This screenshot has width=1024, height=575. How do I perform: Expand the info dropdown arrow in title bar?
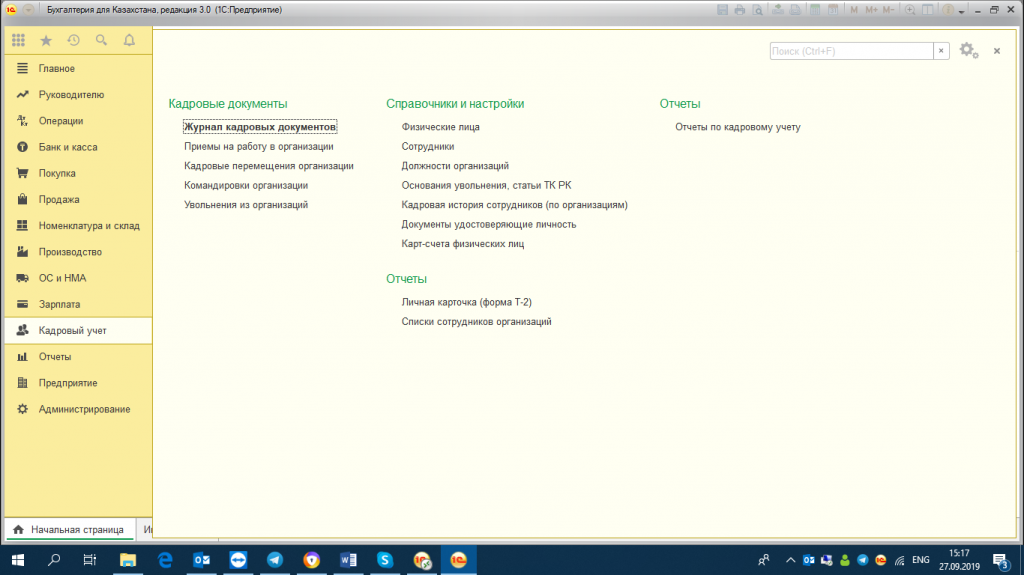(x=961, y=10)
